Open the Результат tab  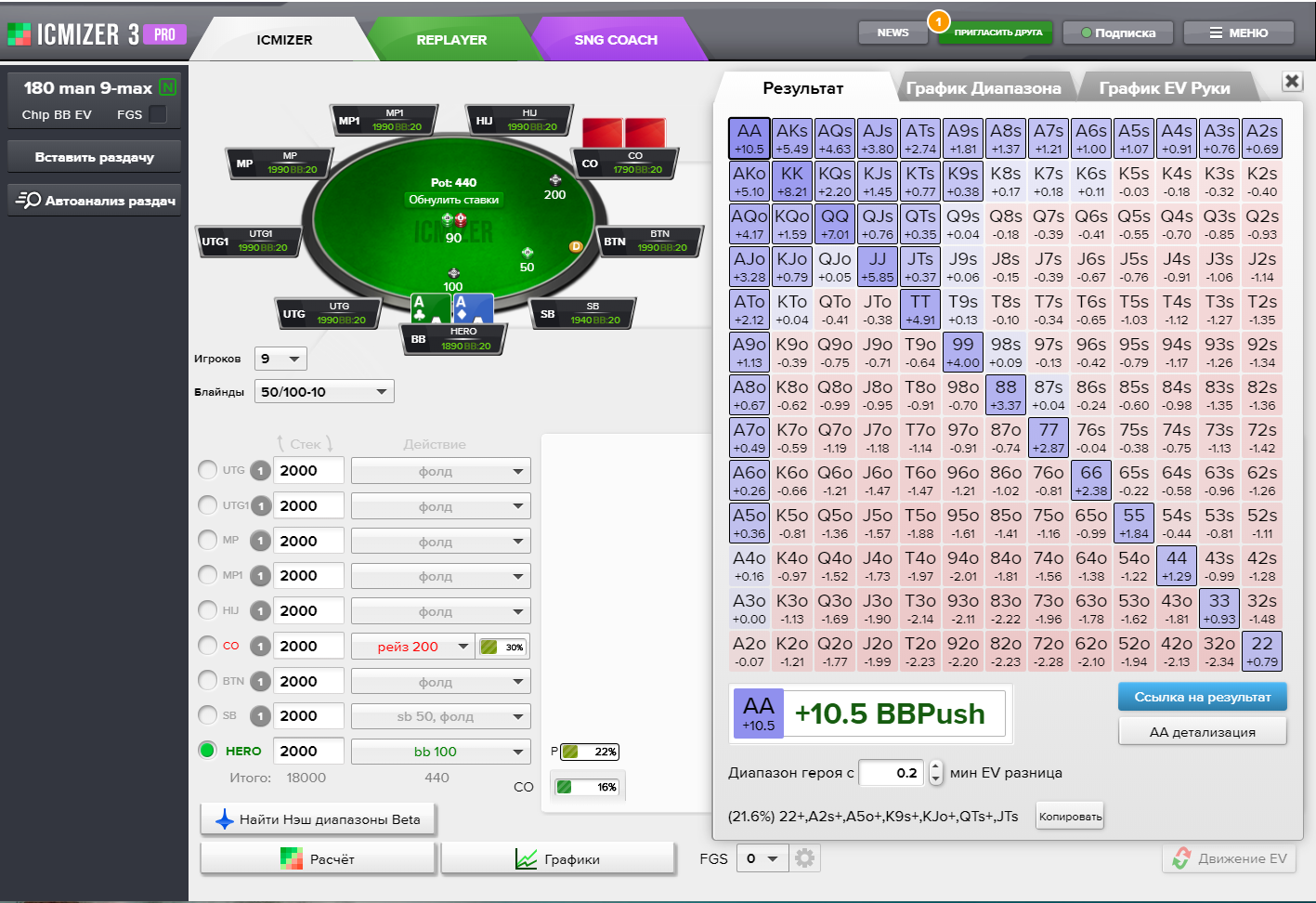point(803,88)
